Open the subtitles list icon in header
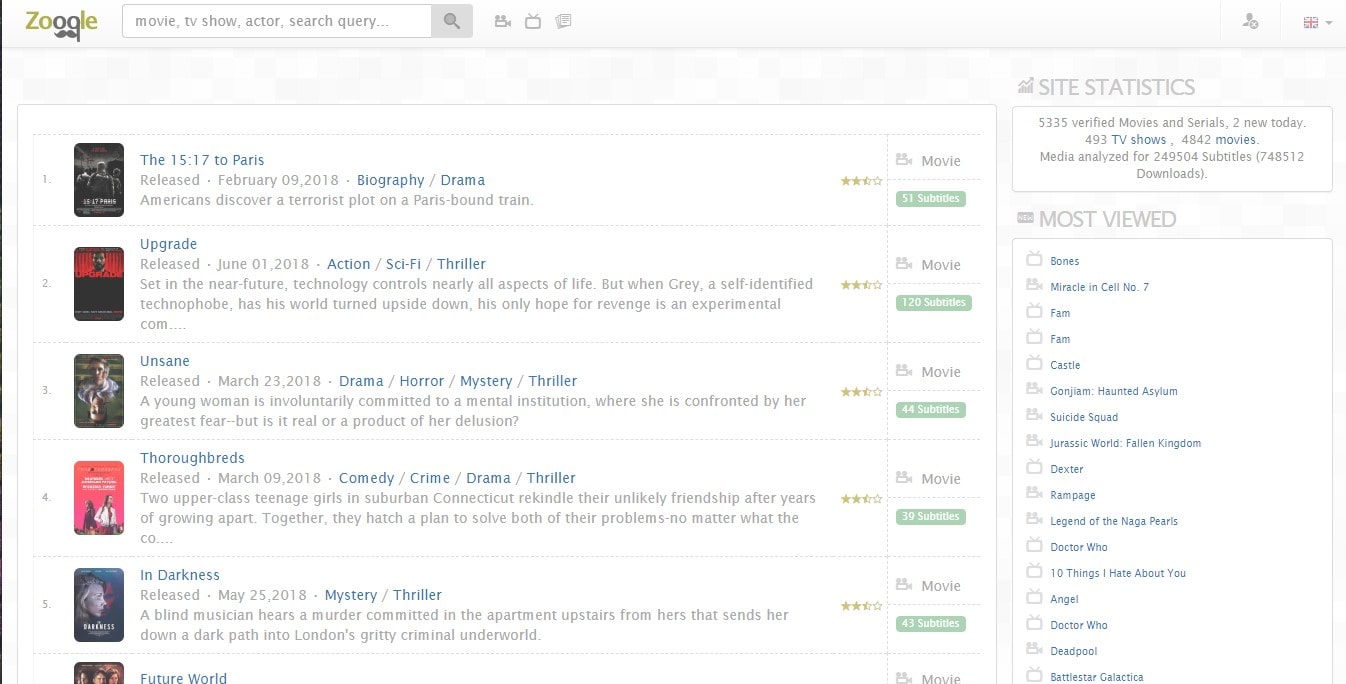Viewport: 1346px width, 684px height. [563, 21]
